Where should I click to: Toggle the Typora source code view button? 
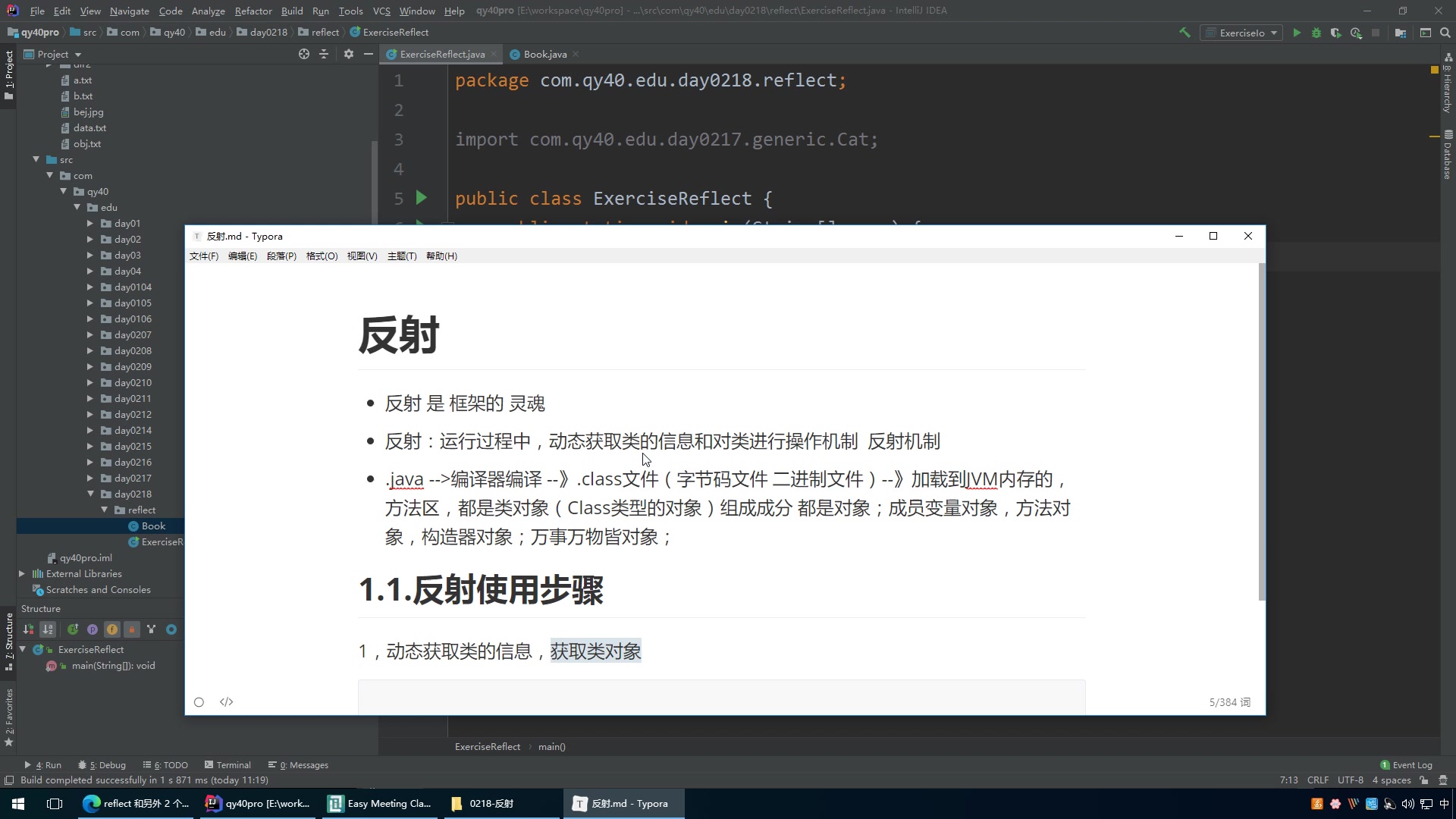click(226, 701)
